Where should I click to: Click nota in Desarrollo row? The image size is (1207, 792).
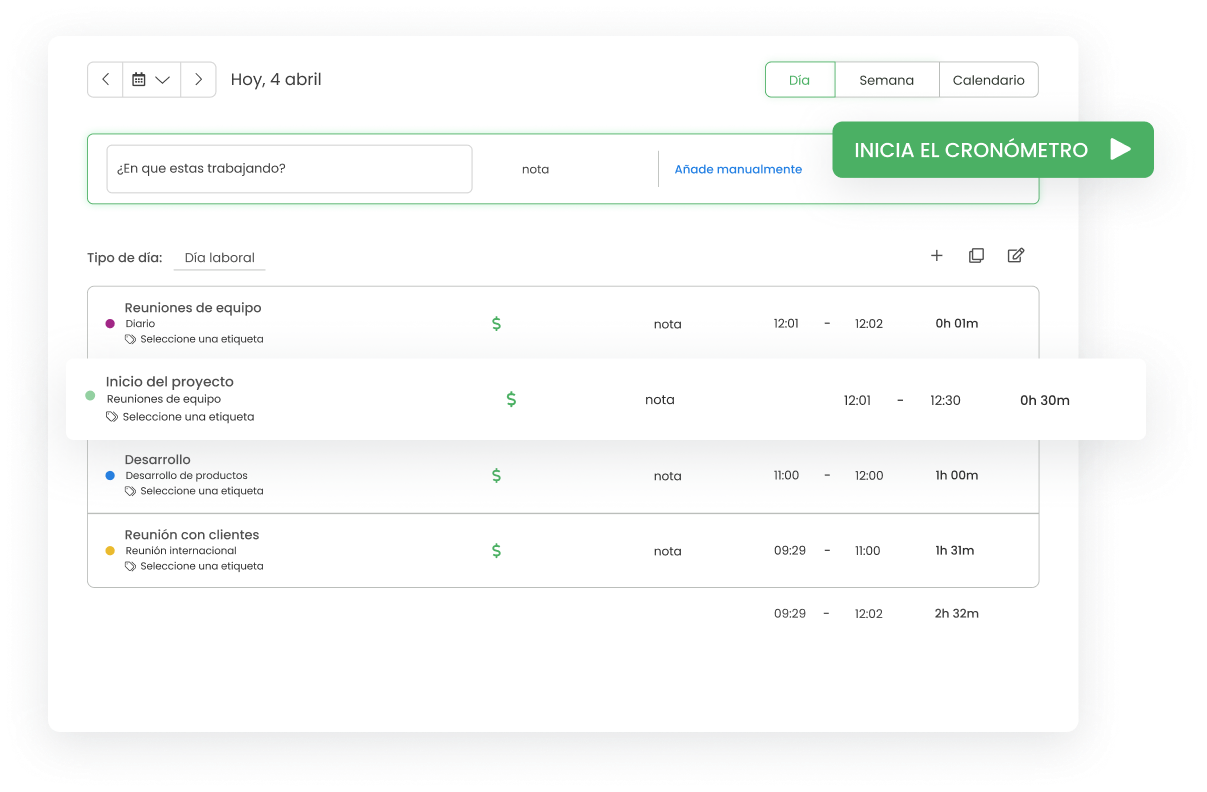click(x=668, y=476)
